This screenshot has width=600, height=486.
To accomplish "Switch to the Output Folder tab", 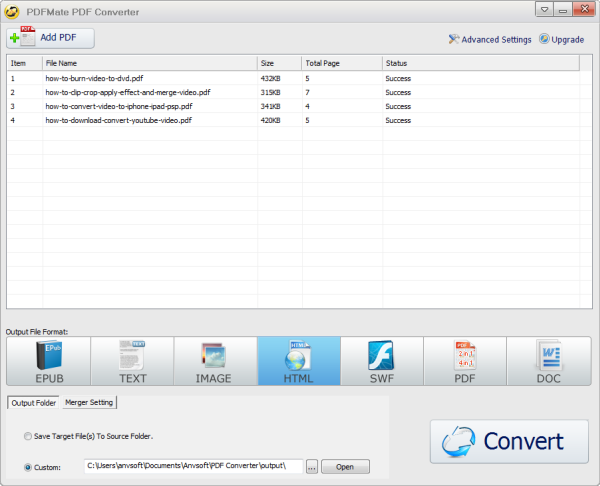I will (x=33, y=403).
